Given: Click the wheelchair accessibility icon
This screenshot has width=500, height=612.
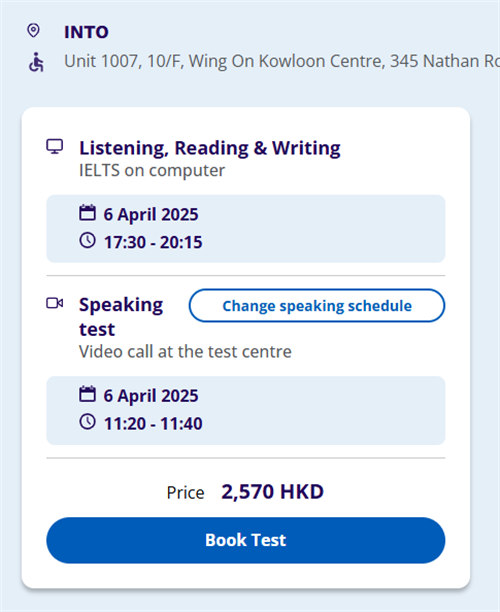Looking at the screenshot, I should (x=36, y=62).
